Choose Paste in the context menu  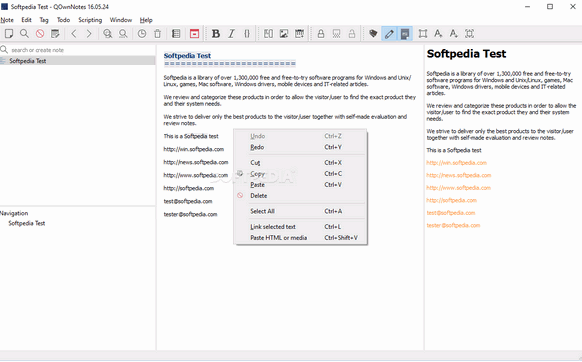click(x=301, y=185)
